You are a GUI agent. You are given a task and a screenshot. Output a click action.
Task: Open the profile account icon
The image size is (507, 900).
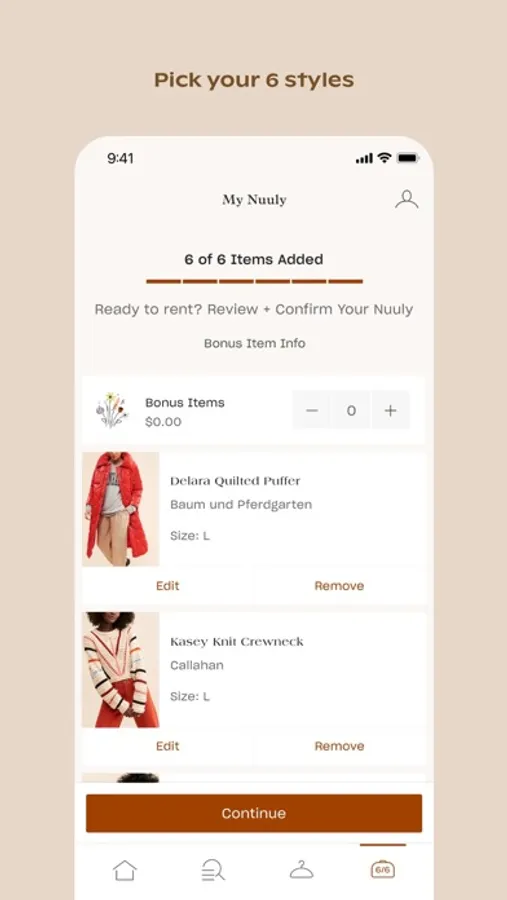[407, 199]
